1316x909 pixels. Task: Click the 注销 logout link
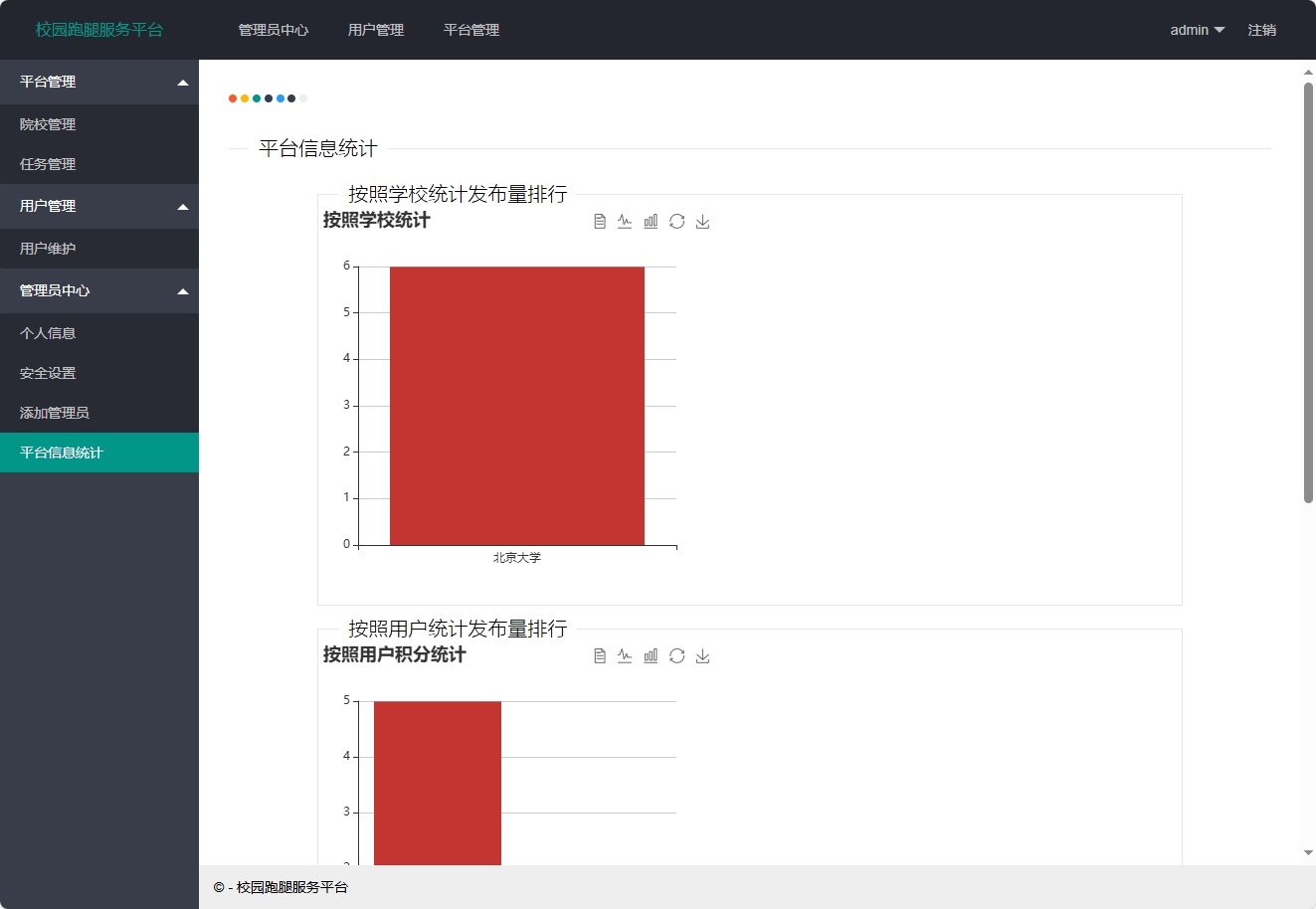click(1261, 30)
